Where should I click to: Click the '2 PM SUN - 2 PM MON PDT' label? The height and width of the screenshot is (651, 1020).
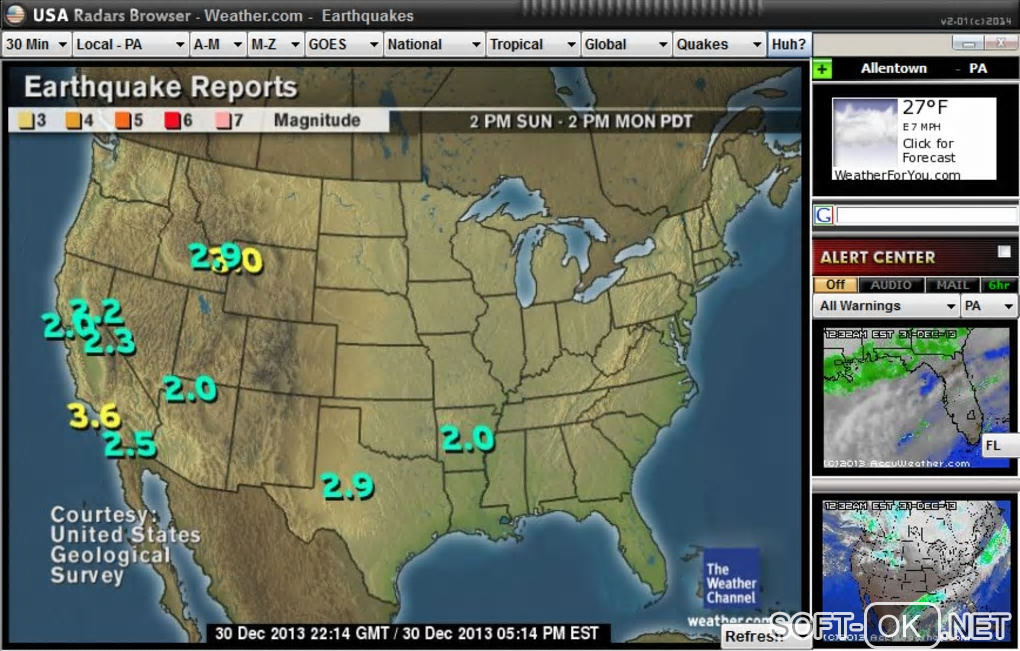pos(581,122)
